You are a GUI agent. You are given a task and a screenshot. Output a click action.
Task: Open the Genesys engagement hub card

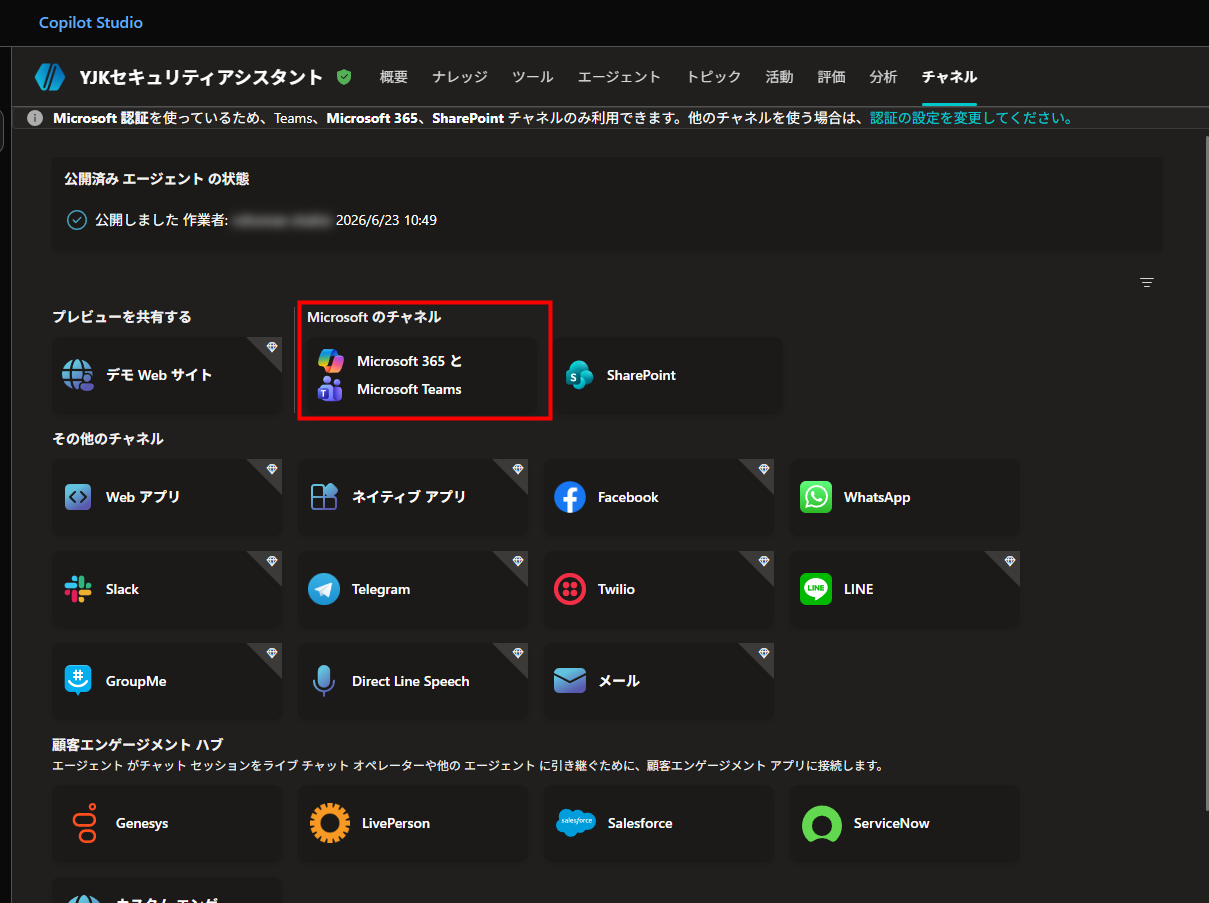tap(167, 823)
